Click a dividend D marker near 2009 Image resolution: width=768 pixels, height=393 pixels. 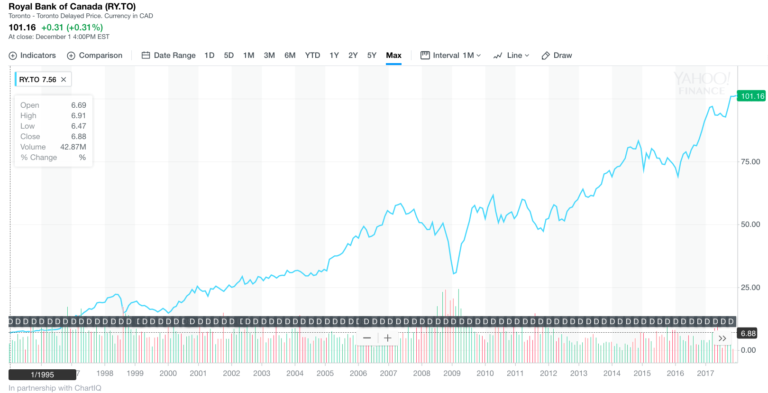(x=452, y=321)
